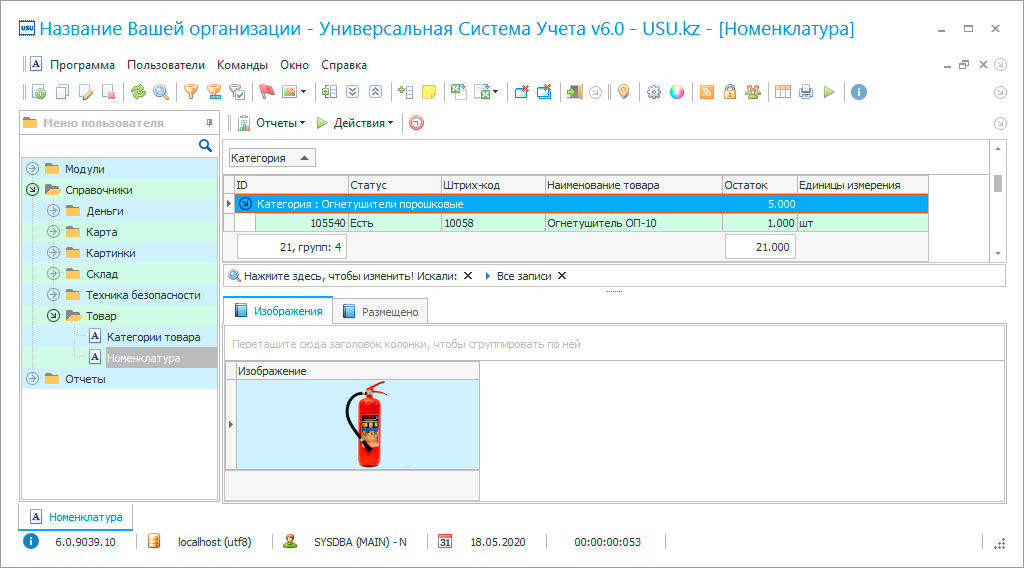The height and width of the screenshot is (568, 1024).
Task: Click the map location pin icon
Action: [623, 92]
